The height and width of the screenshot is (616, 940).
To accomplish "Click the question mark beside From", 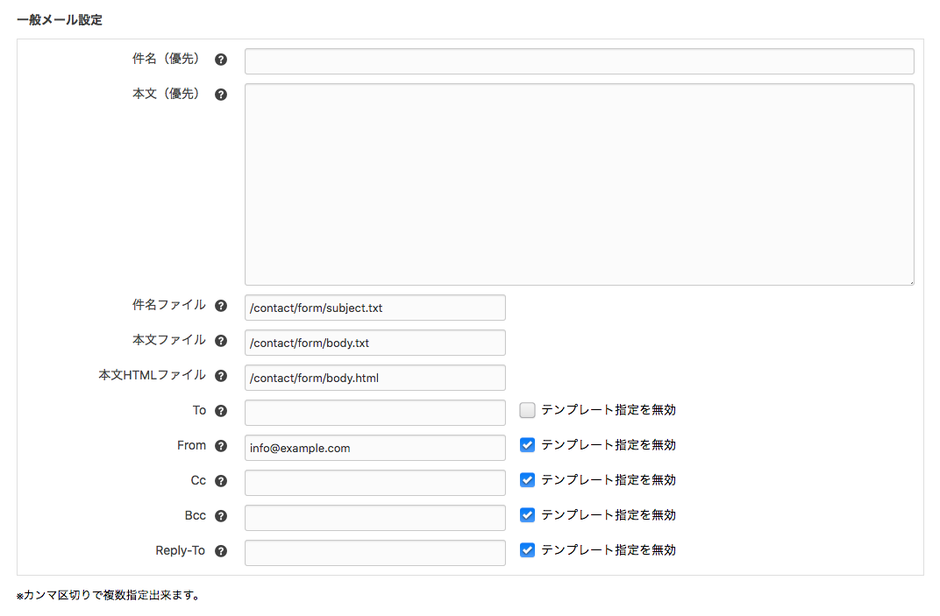I will point(221,446).
